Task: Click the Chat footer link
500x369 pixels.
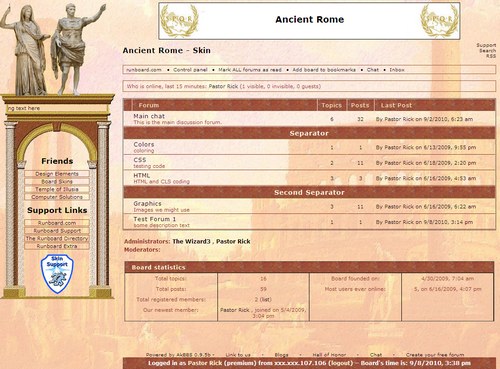Action: pyautogui.click(x=376, y=355)
